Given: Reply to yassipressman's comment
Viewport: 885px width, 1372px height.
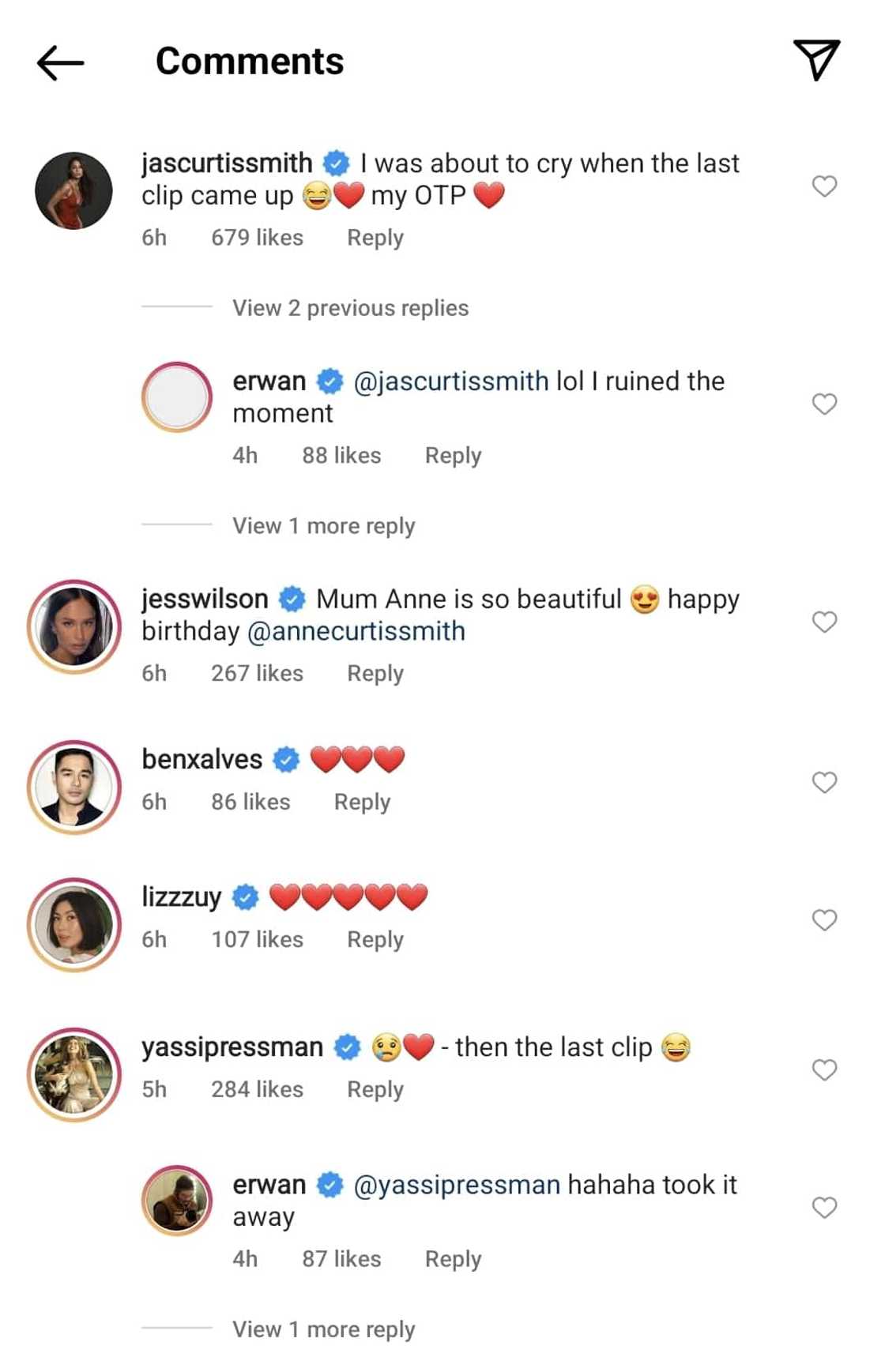Looking at the screenshot, I should [x=375, y=1089].
